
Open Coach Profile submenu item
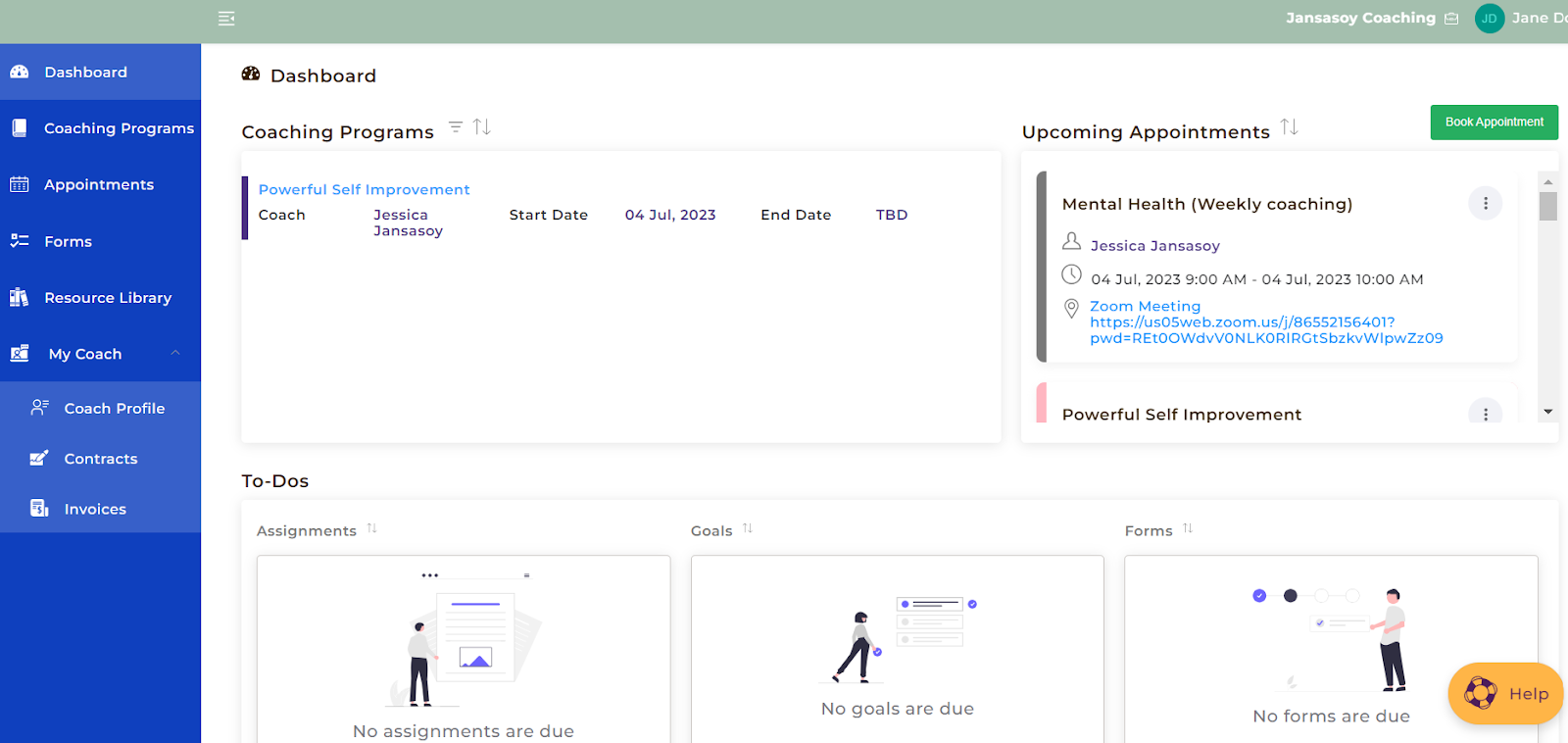pos(100,408)
